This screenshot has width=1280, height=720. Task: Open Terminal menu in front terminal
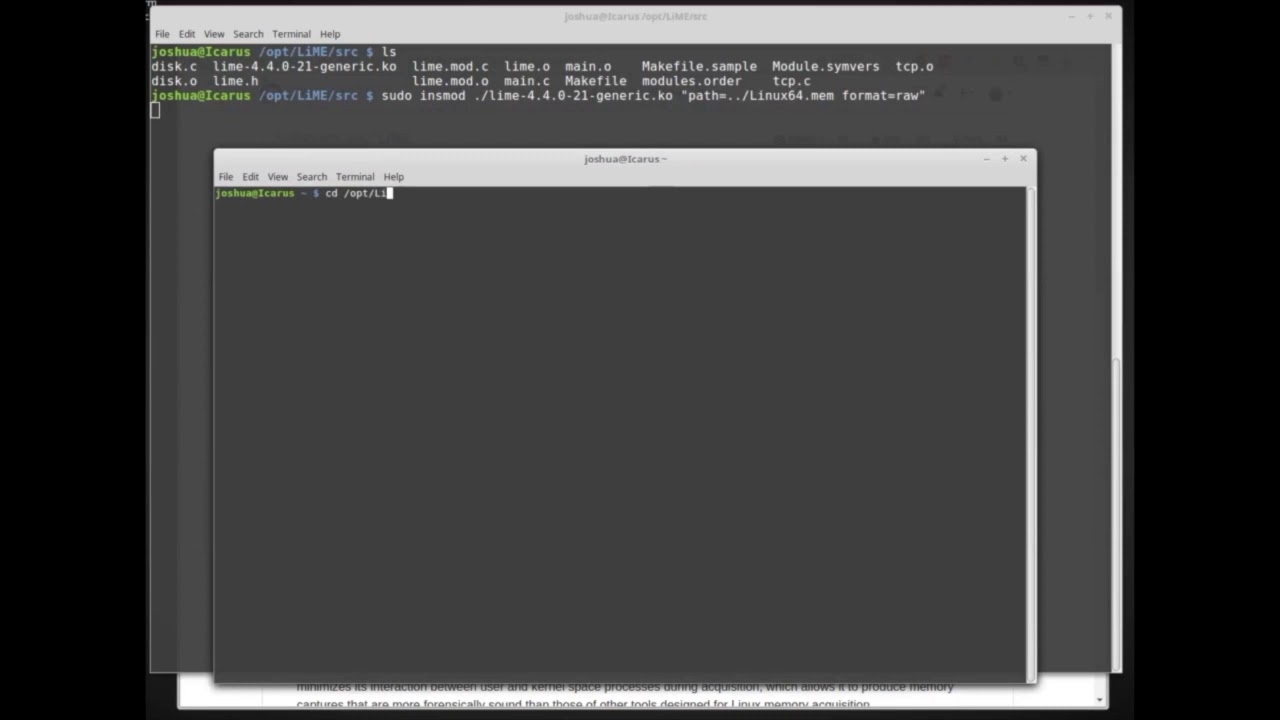(355, 177)
